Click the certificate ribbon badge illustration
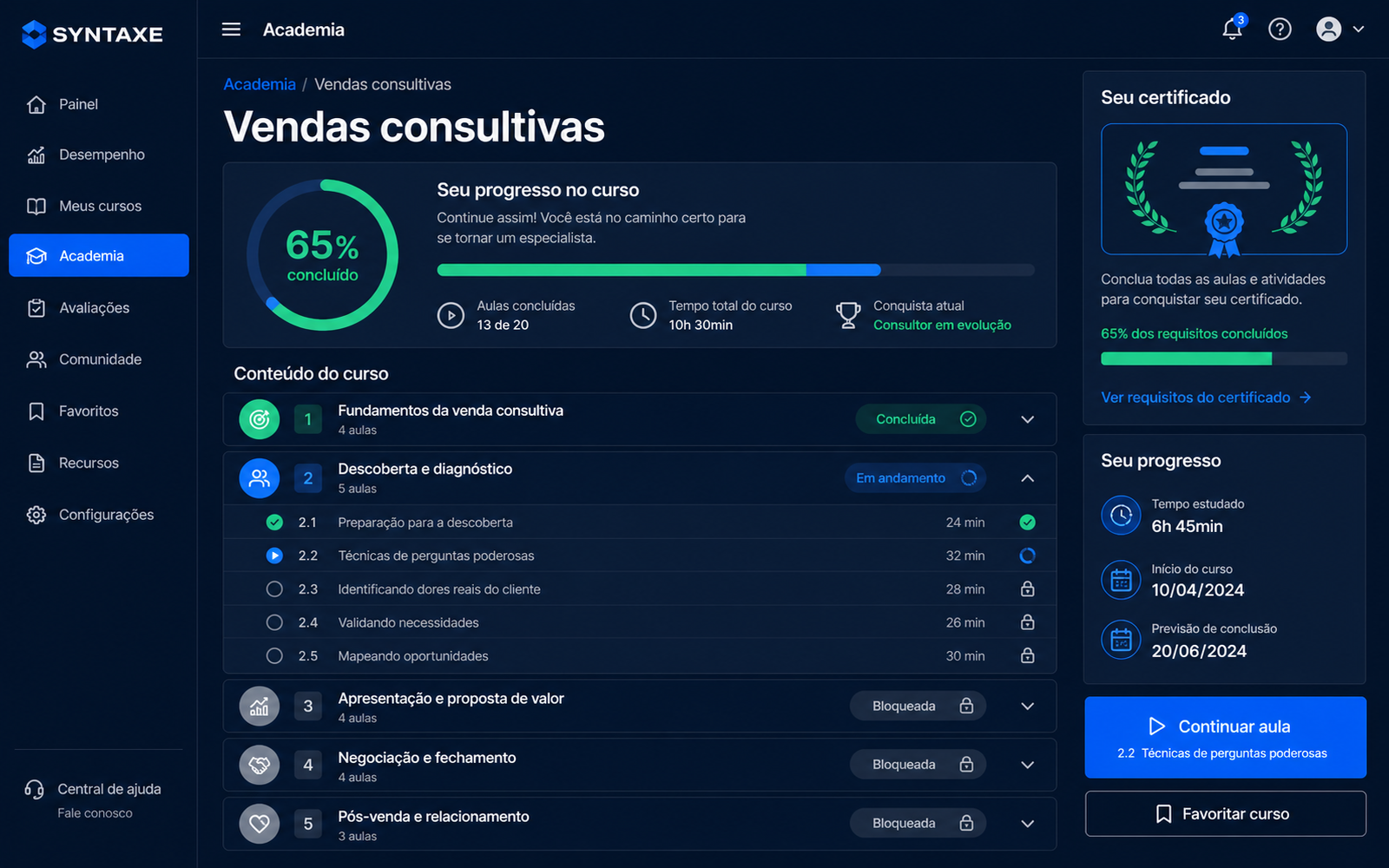Viewport: 1389px width, 868px height. point(1224,229)
